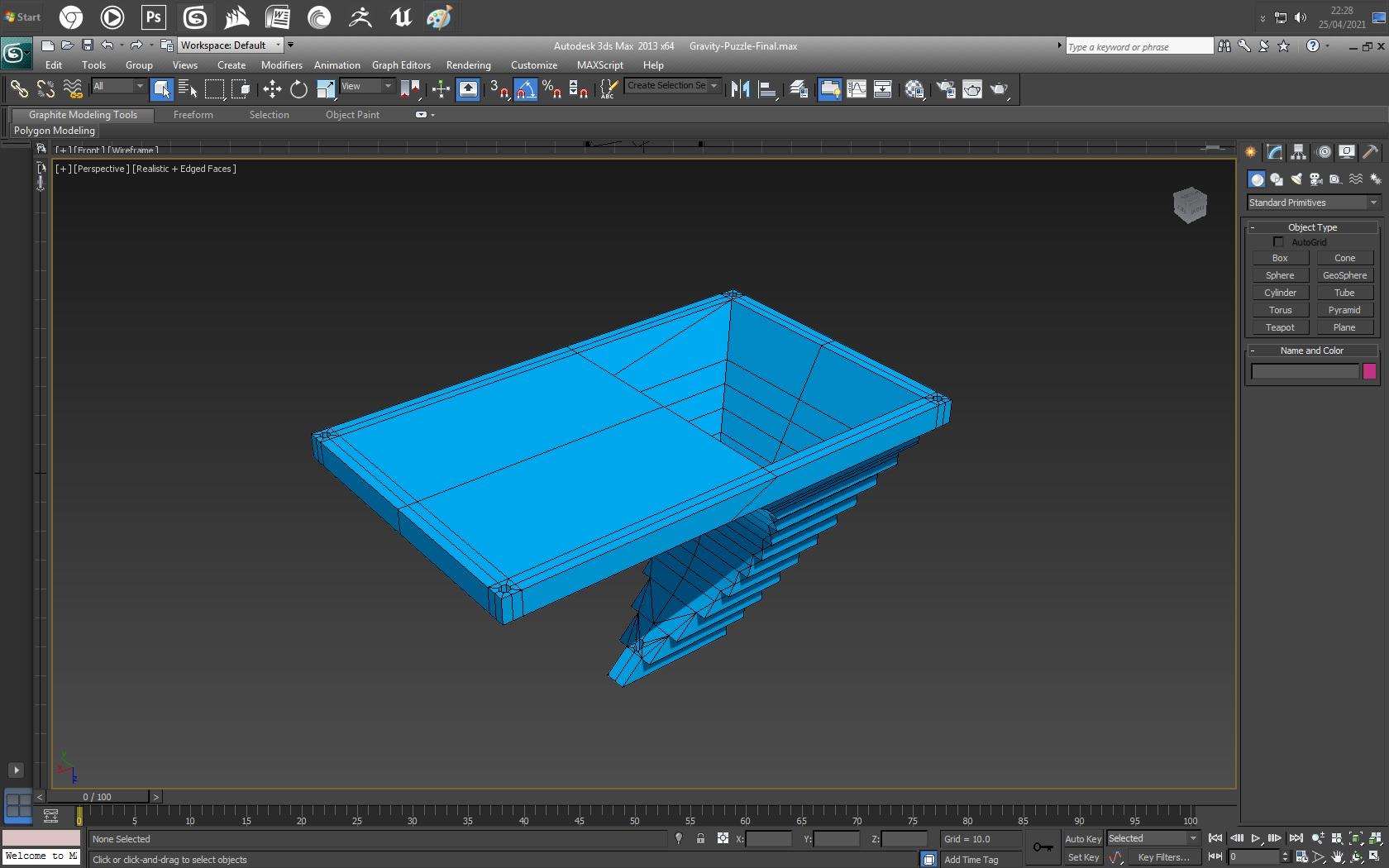1389x868 pixels.
Task: Open the Curve Editor
Action: tap(857, 89)
